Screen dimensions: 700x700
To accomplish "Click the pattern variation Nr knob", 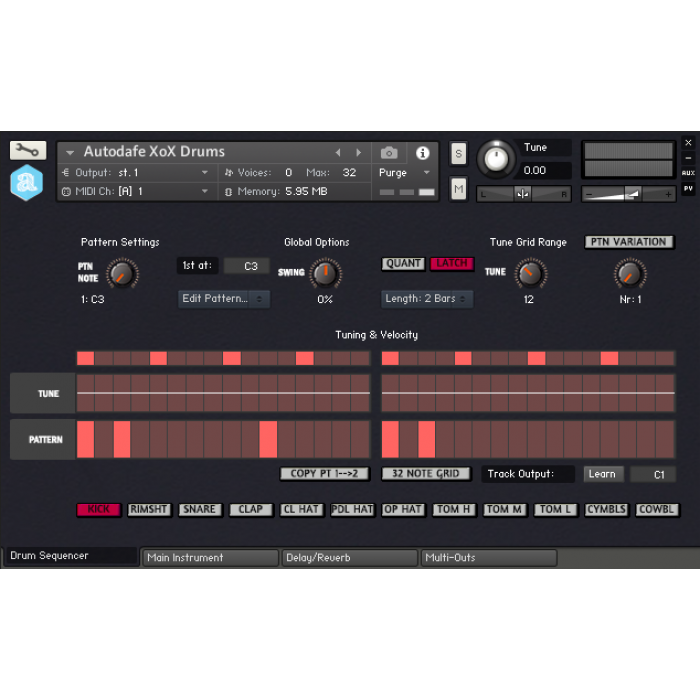I will pyautogui.click(x=630, y=274).
